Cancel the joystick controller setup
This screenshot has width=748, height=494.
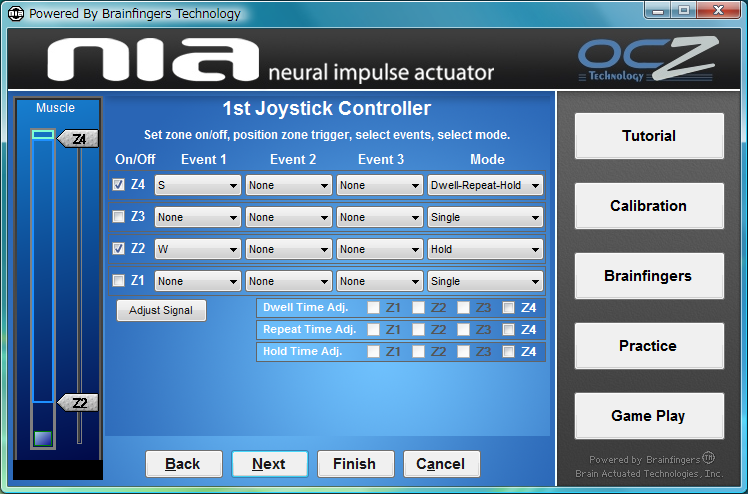[x=441, y=463]
